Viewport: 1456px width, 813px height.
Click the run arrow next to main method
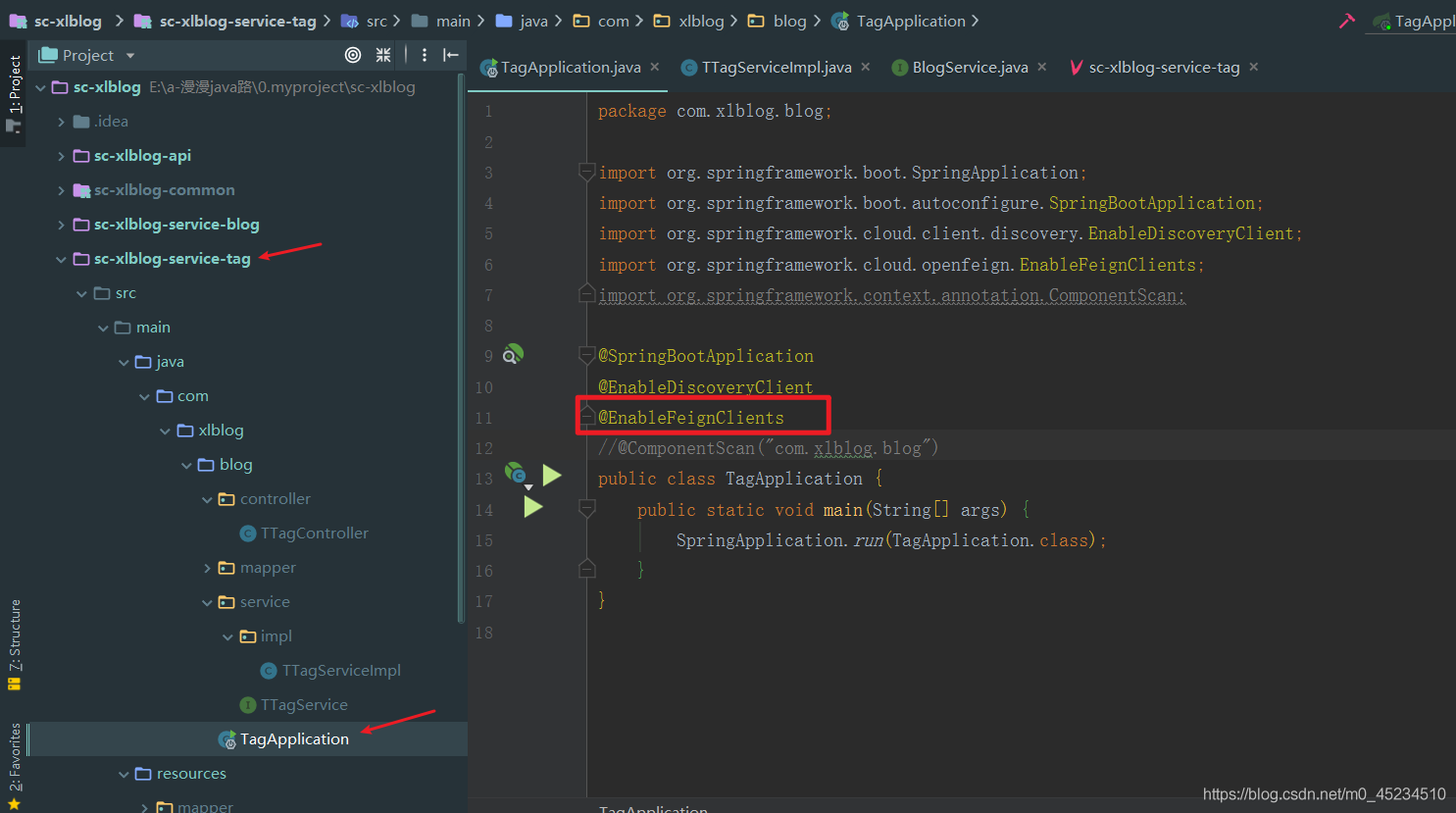pos(532,507)
